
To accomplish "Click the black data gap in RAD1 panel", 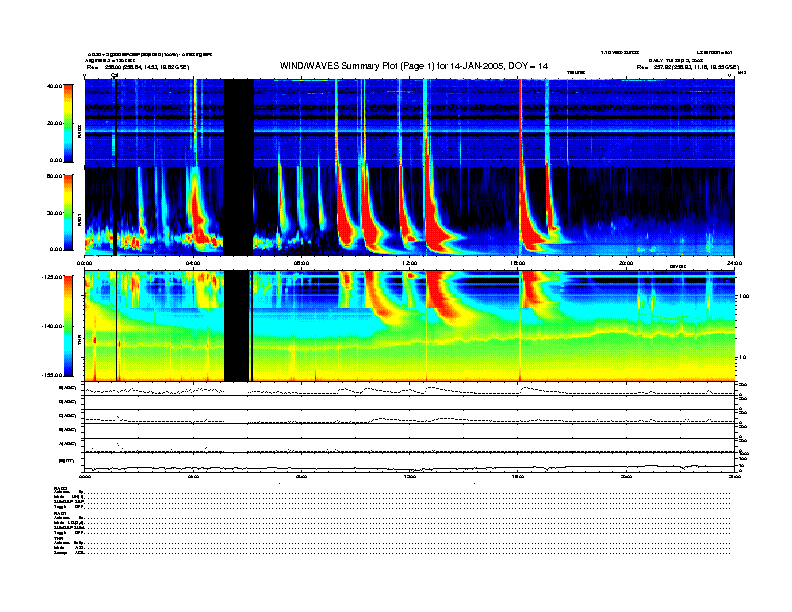I will pyautogui.click(x=238, y=211).
